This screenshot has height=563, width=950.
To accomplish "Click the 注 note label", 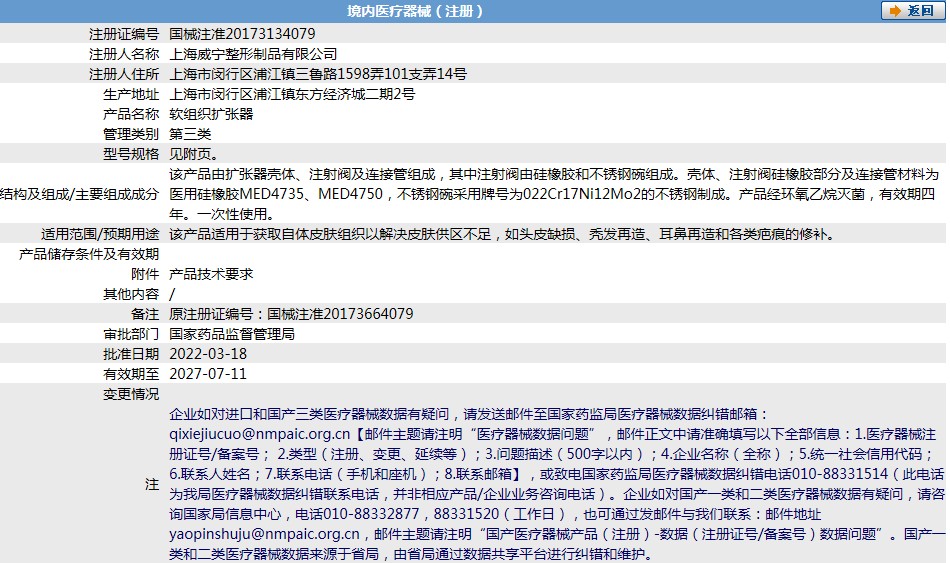I will (x=152, y=484).
